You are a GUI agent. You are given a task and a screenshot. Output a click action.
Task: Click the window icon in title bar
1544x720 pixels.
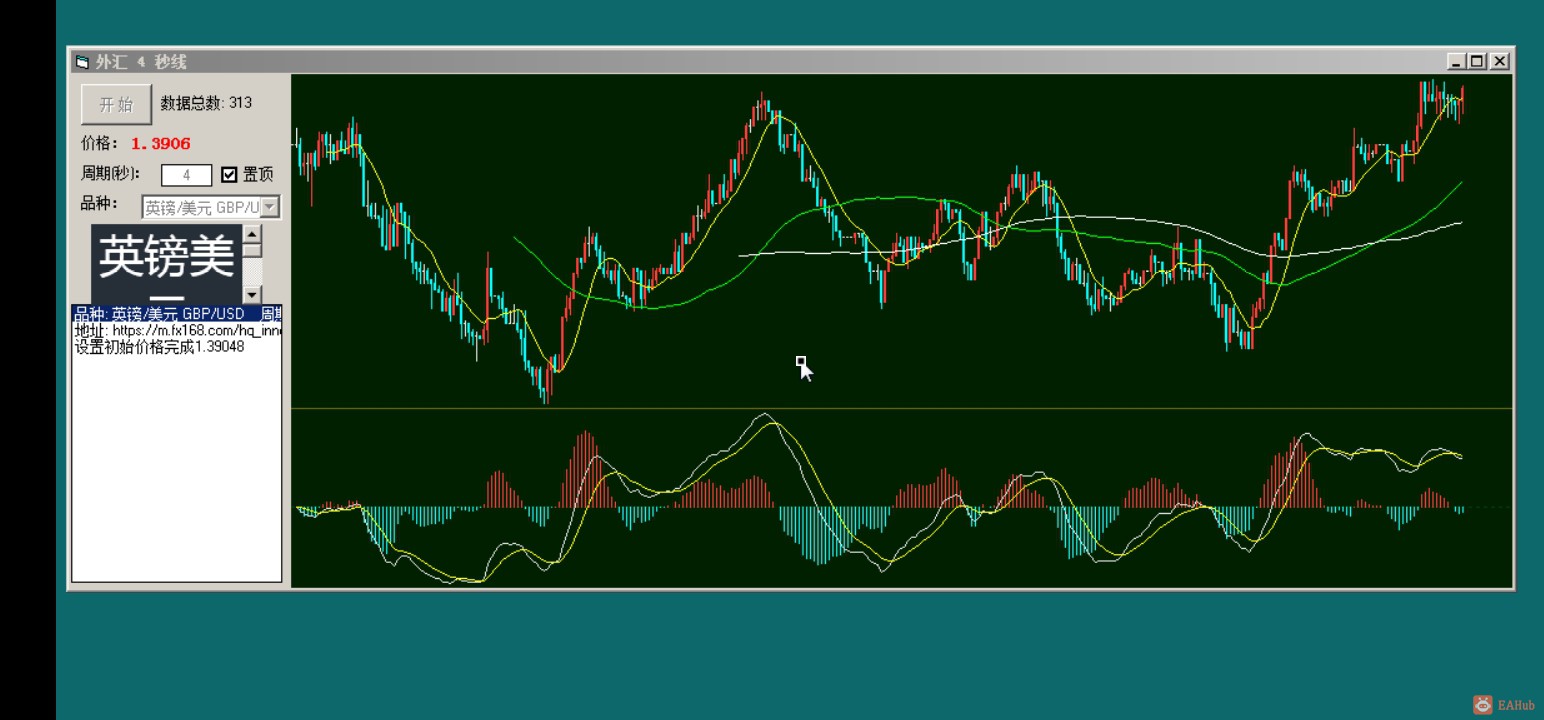point(82,62)
